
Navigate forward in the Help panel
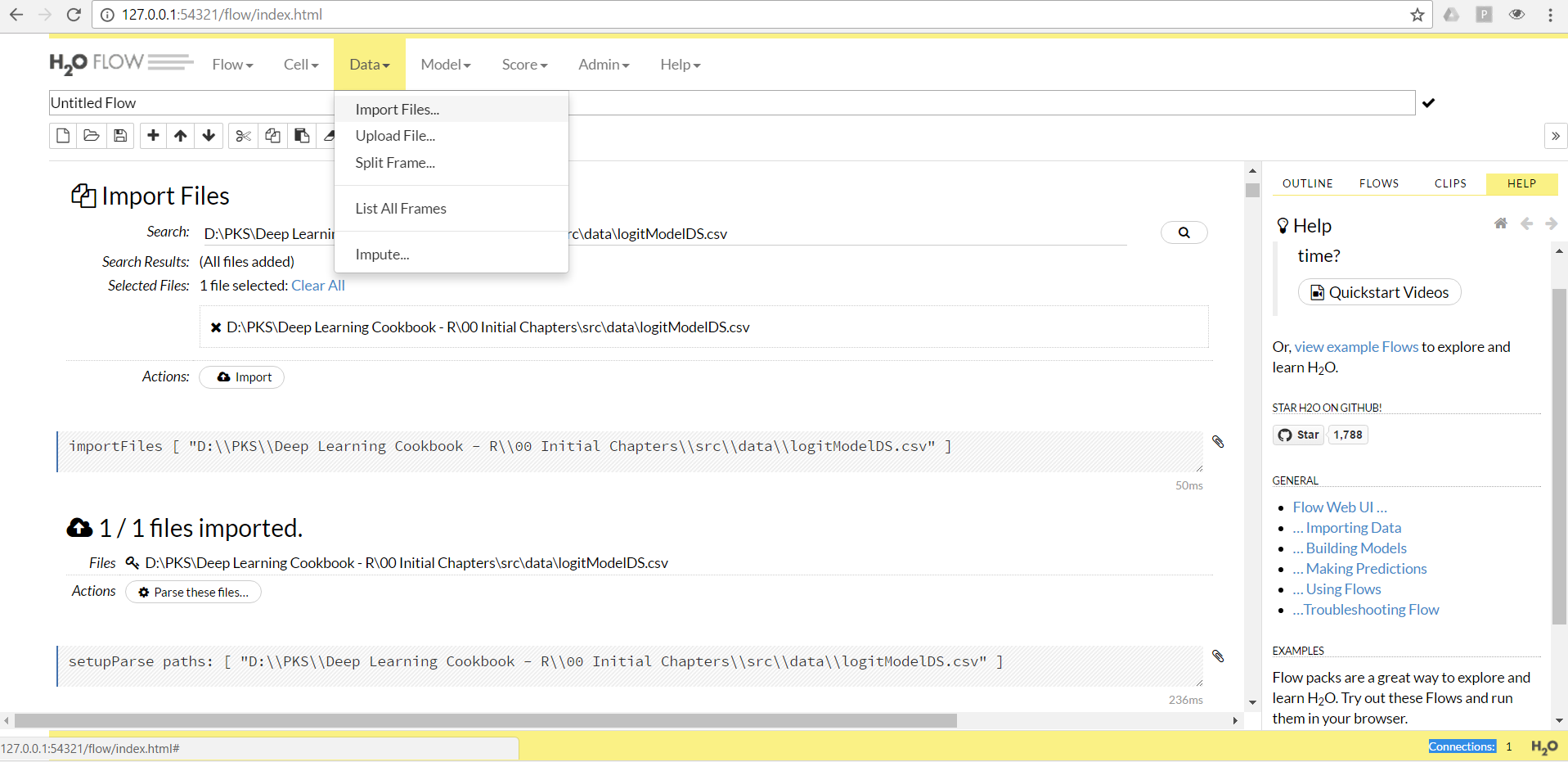1551,223
